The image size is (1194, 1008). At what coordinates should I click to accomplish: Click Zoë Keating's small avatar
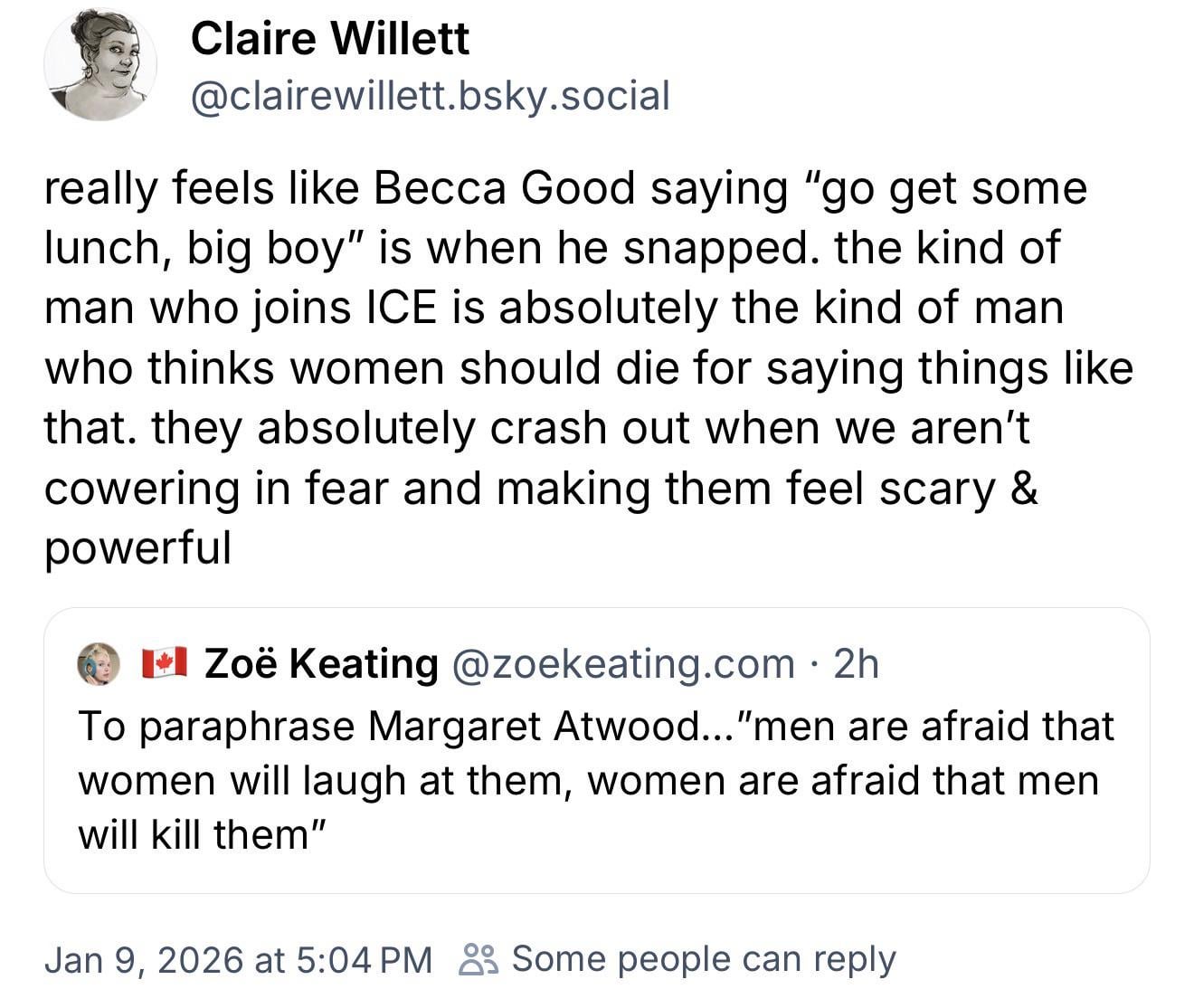(x=99, y=664)
